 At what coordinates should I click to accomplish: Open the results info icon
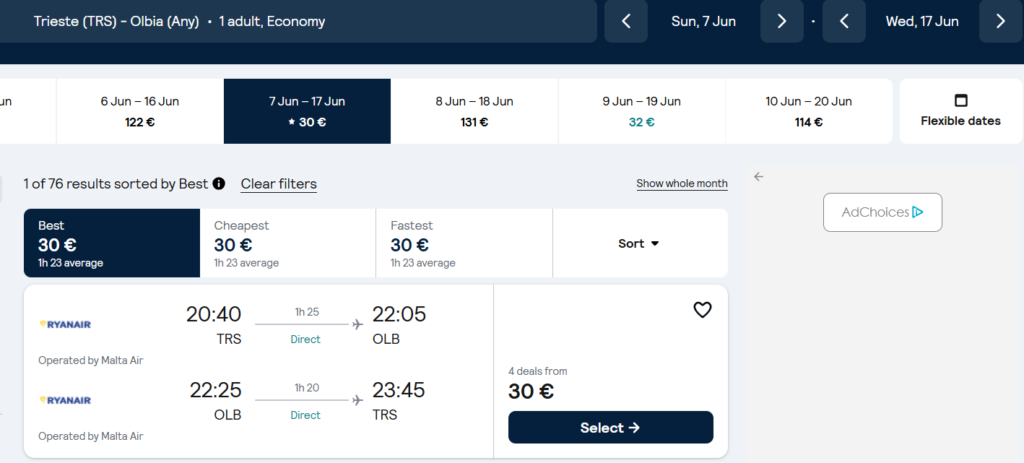219,184
